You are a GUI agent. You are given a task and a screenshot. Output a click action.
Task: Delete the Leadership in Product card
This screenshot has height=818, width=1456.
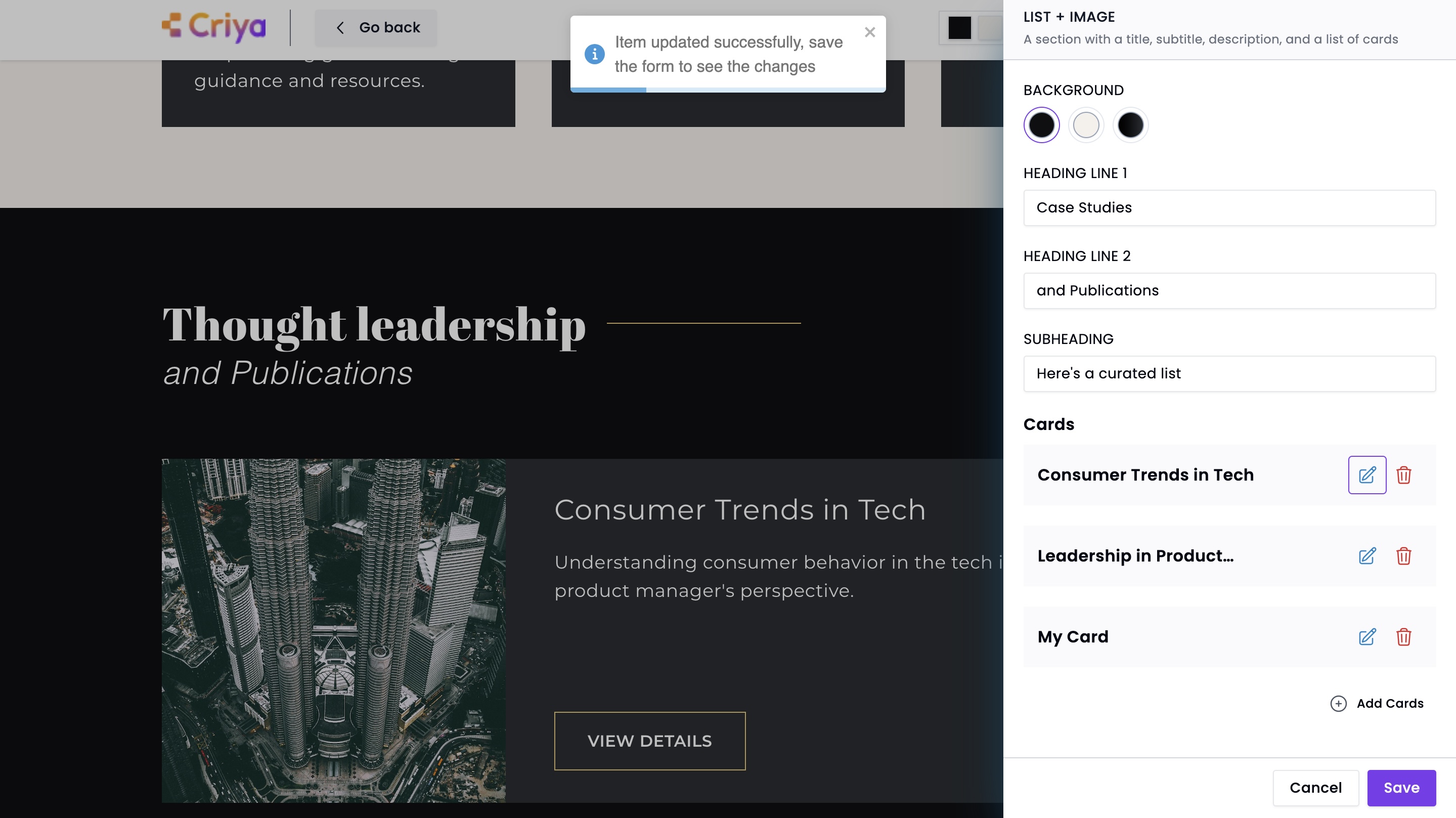(x=1403, y=555)
